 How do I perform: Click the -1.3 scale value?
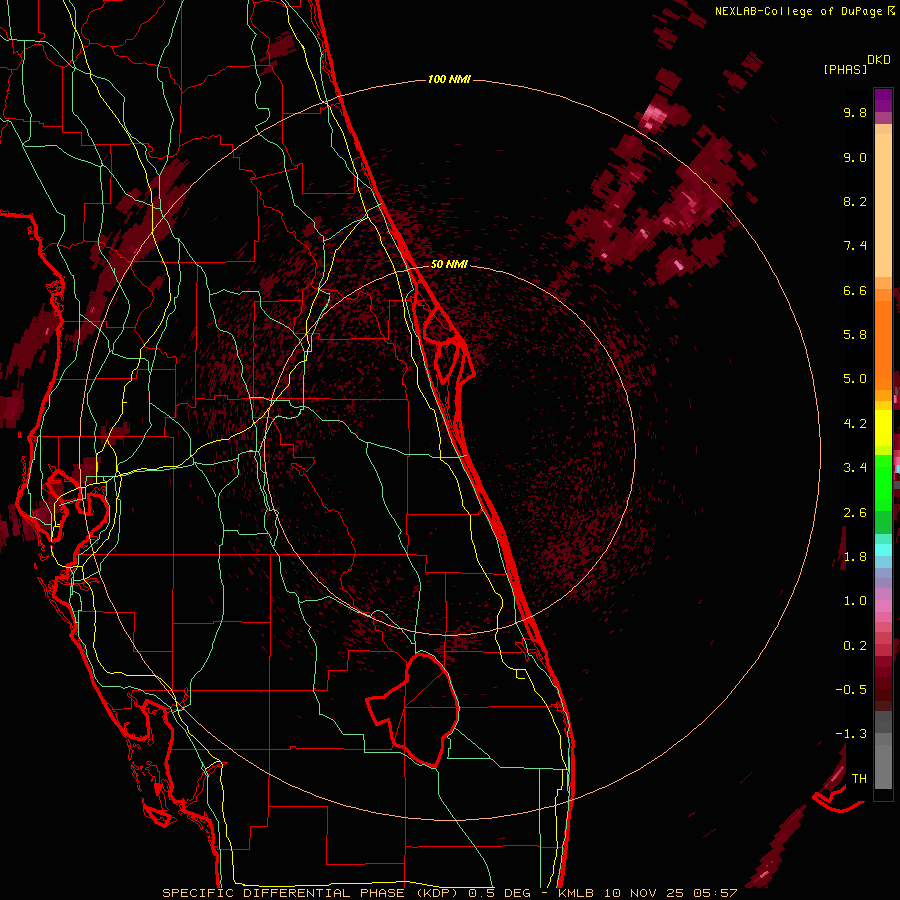[851, 734]
